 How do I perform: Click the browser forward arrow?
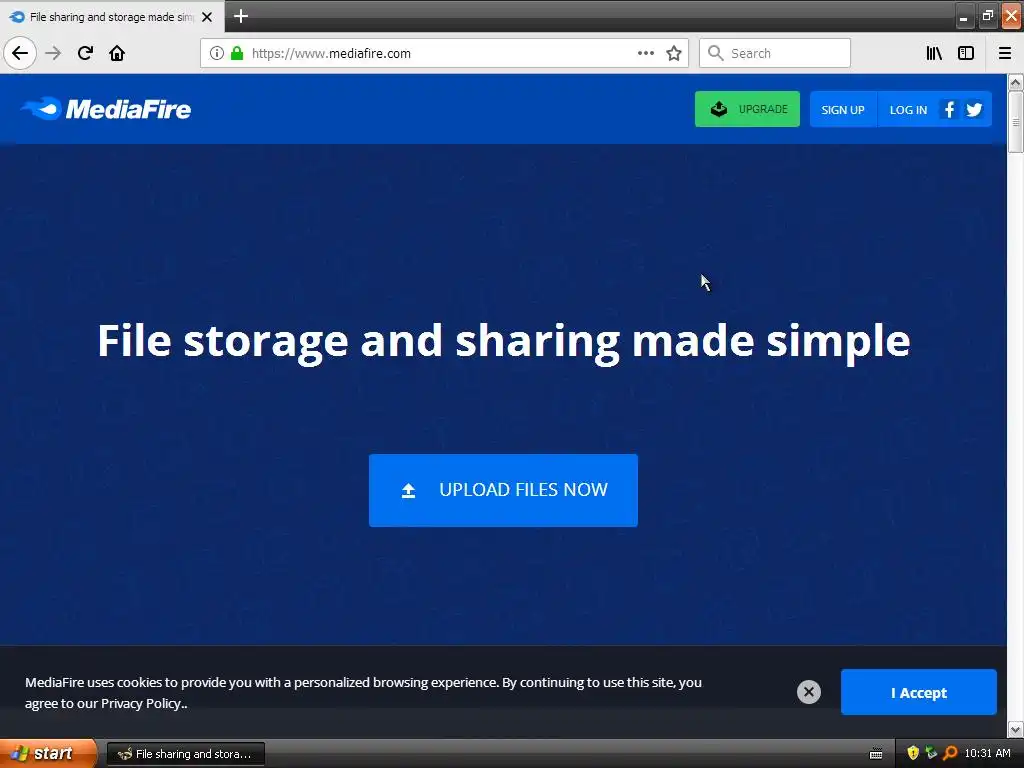[53, 53]
